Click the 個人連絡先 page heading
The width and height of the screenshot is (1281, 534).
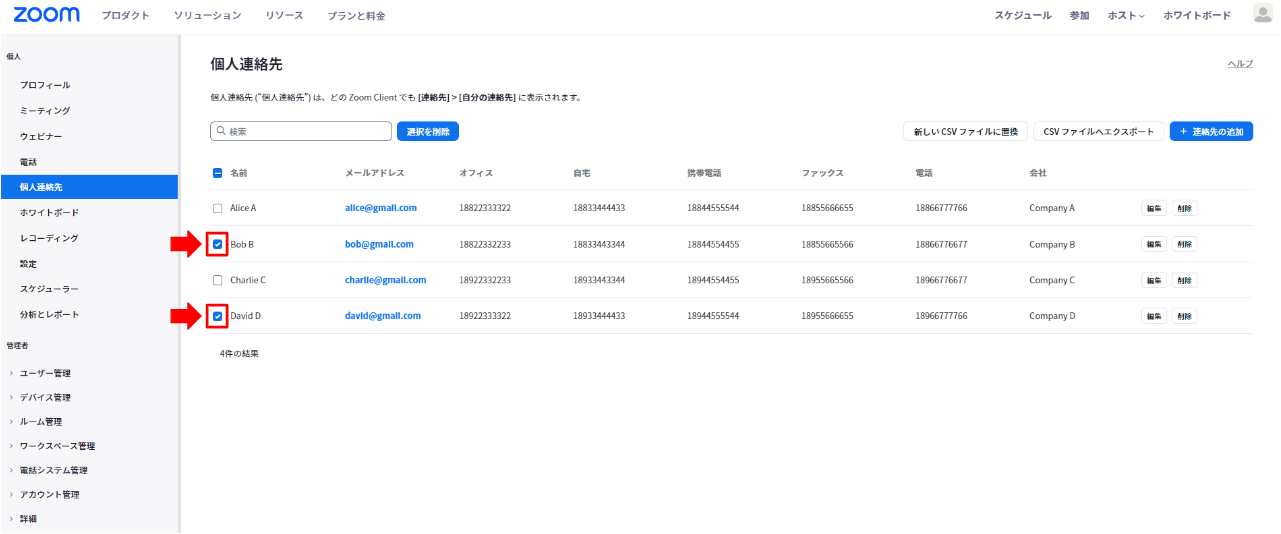click(246, 64)
